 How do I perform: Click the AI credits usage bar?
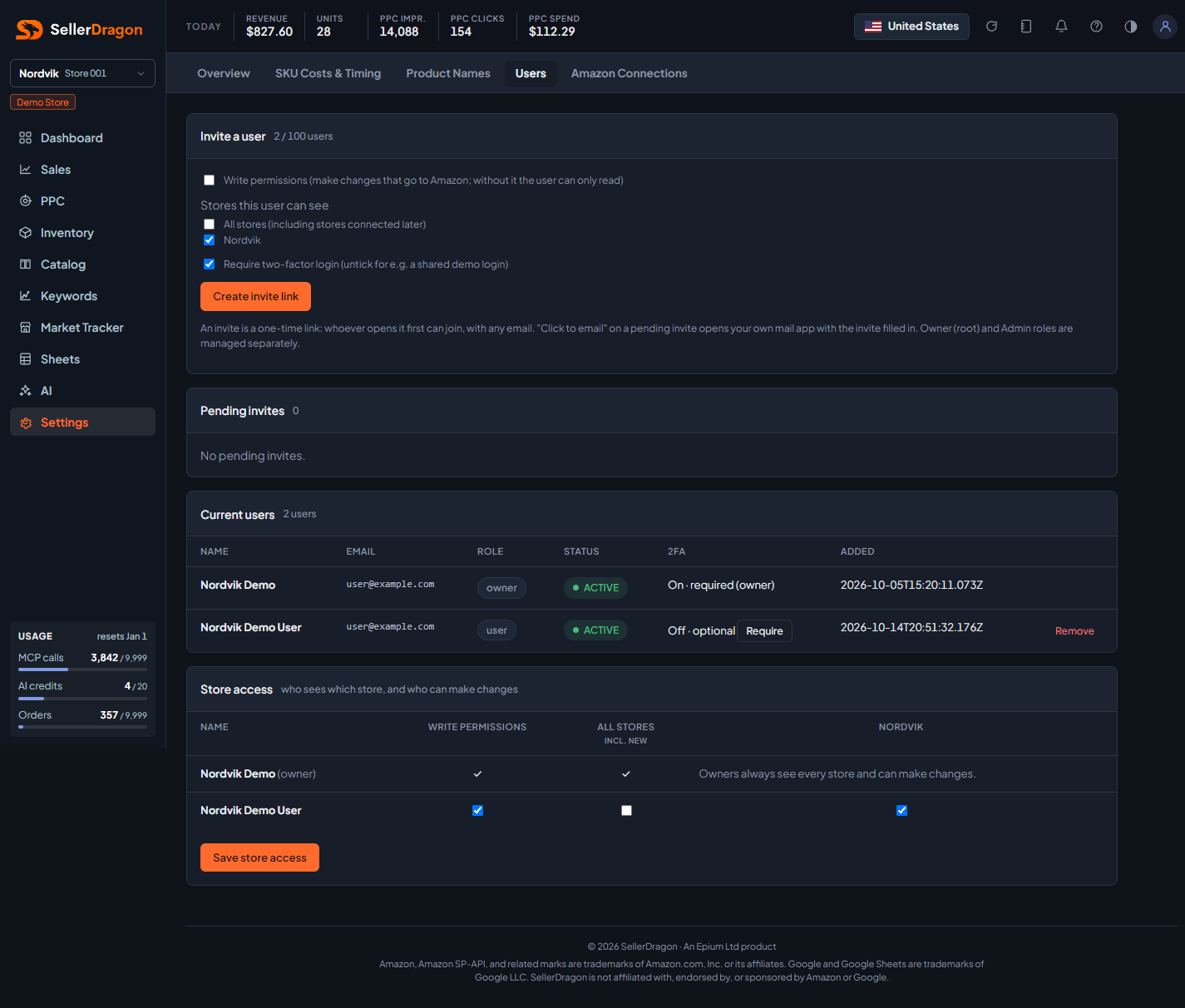82,699
